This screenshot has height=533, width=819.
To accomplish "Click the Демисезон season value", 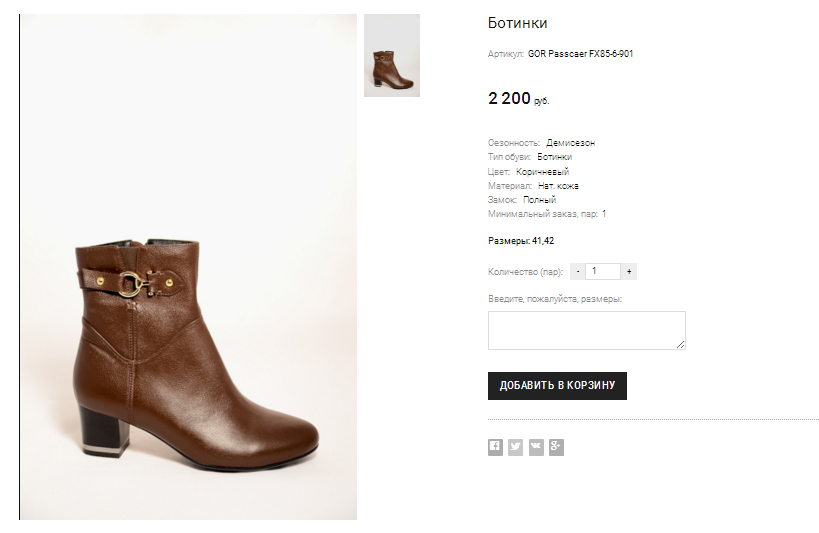I will [x=570, y=143].
